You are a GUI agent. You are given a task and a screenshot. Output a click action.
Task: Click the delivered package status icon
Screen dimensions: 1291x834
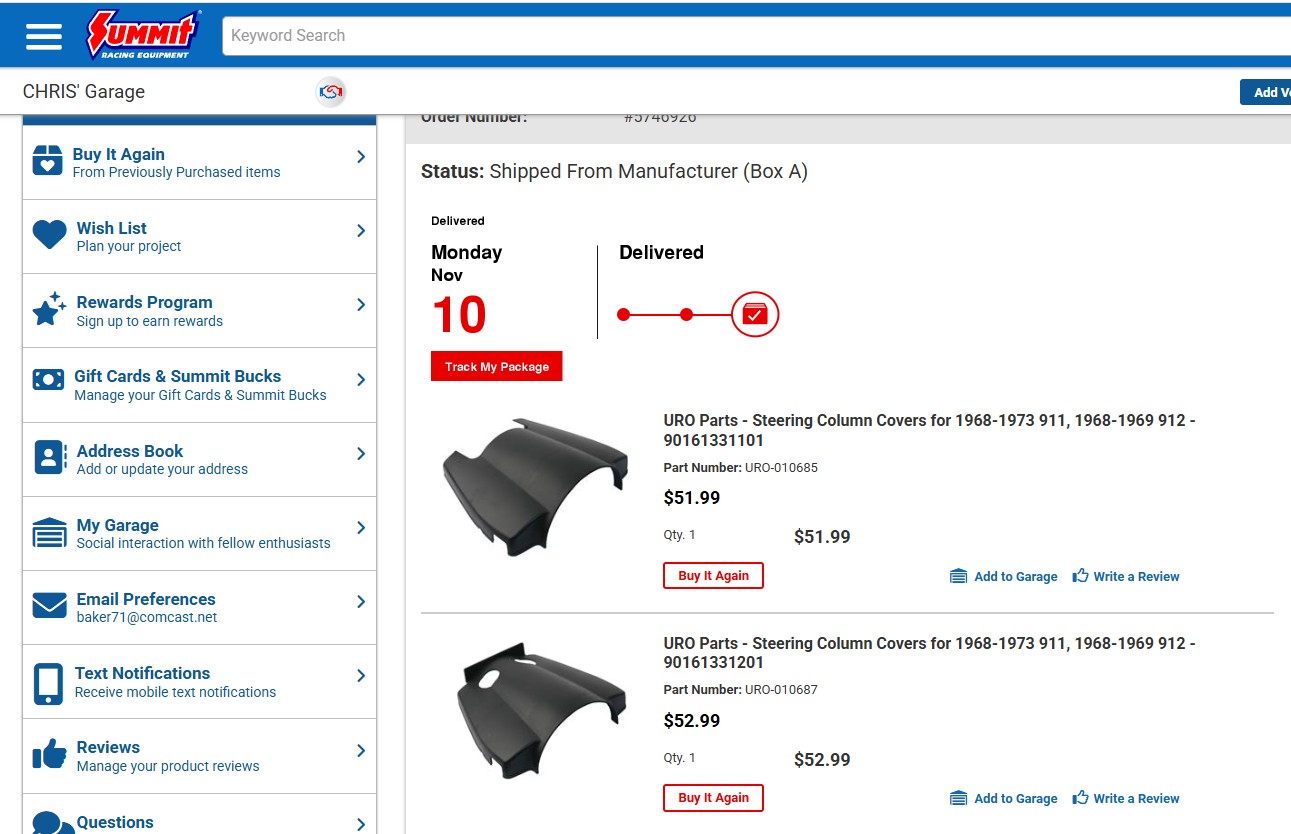coord(755,315)
